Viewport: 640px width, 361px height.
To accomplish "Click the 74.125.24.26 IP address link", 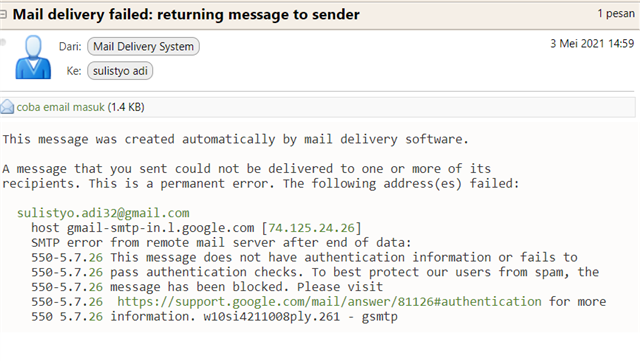I will coord(311,228).
